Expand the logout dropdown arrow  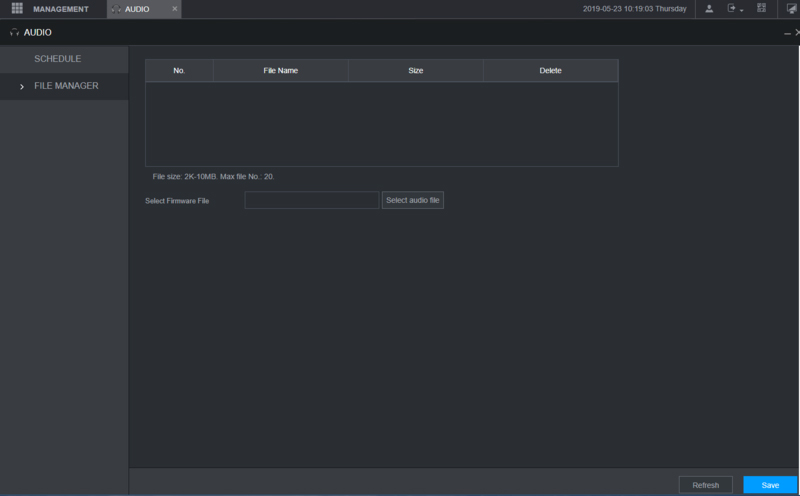coord(742,10)
